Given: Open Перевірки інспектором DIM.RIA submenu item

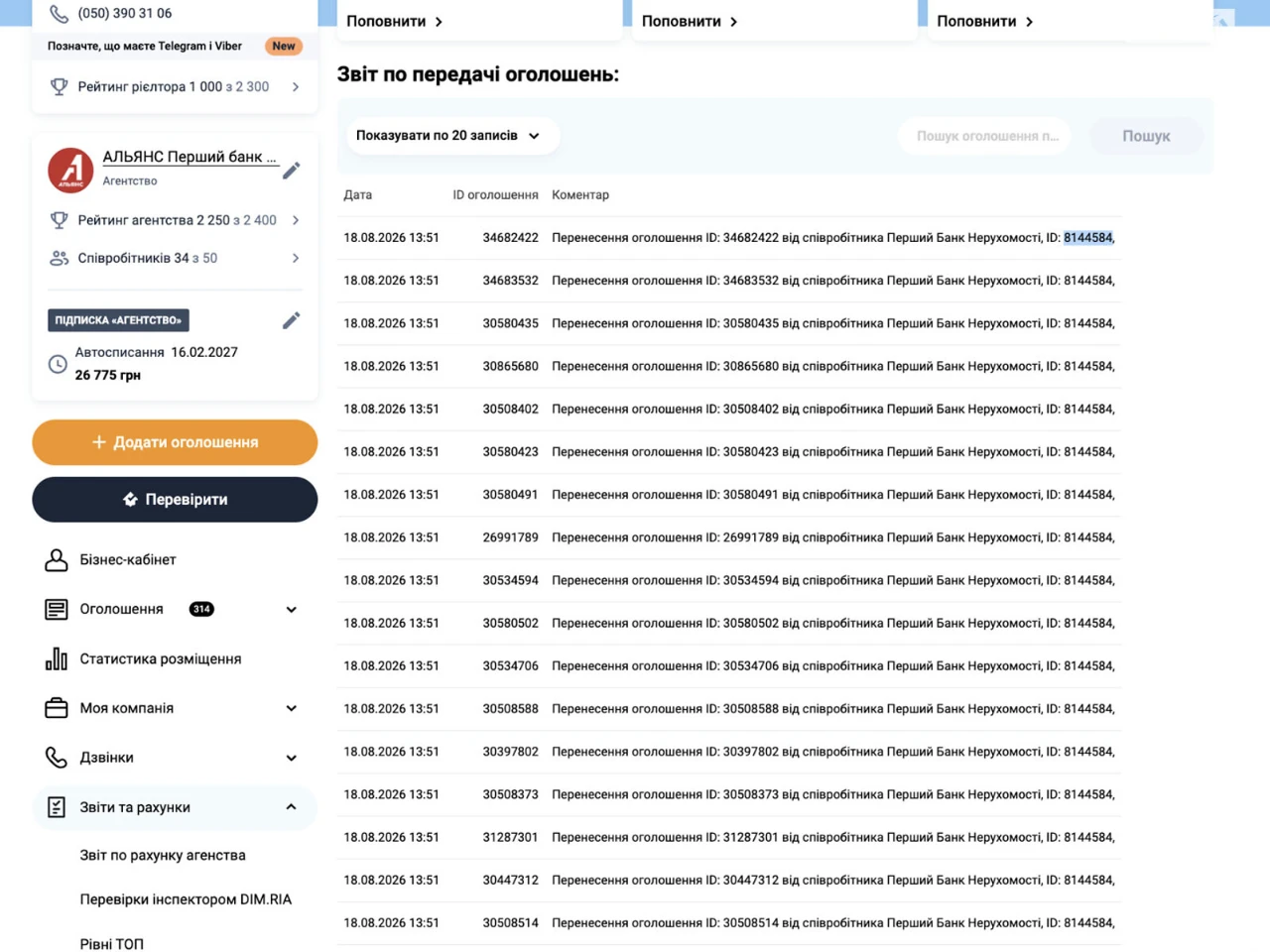Looking at the screenshot, I should click(186, 899).
